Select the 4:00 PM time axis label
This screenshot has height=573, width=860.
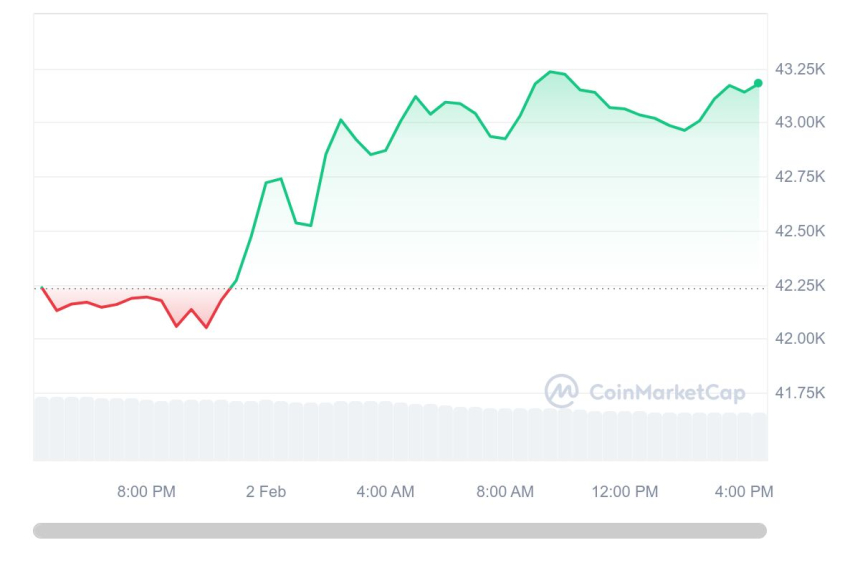pyautogui.click(x=744, y=492)
